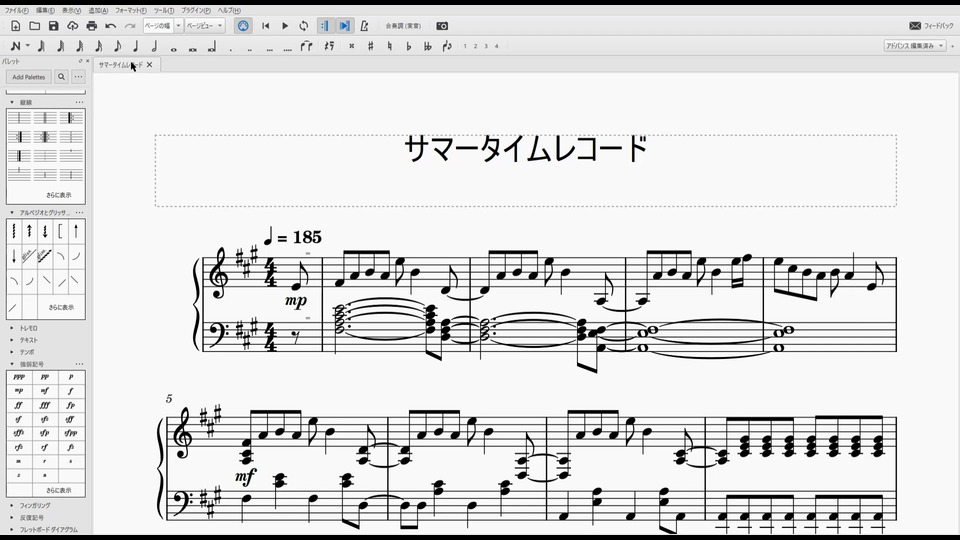Flip note stem direction
960x540 pixels.
(x=447, y=46)
